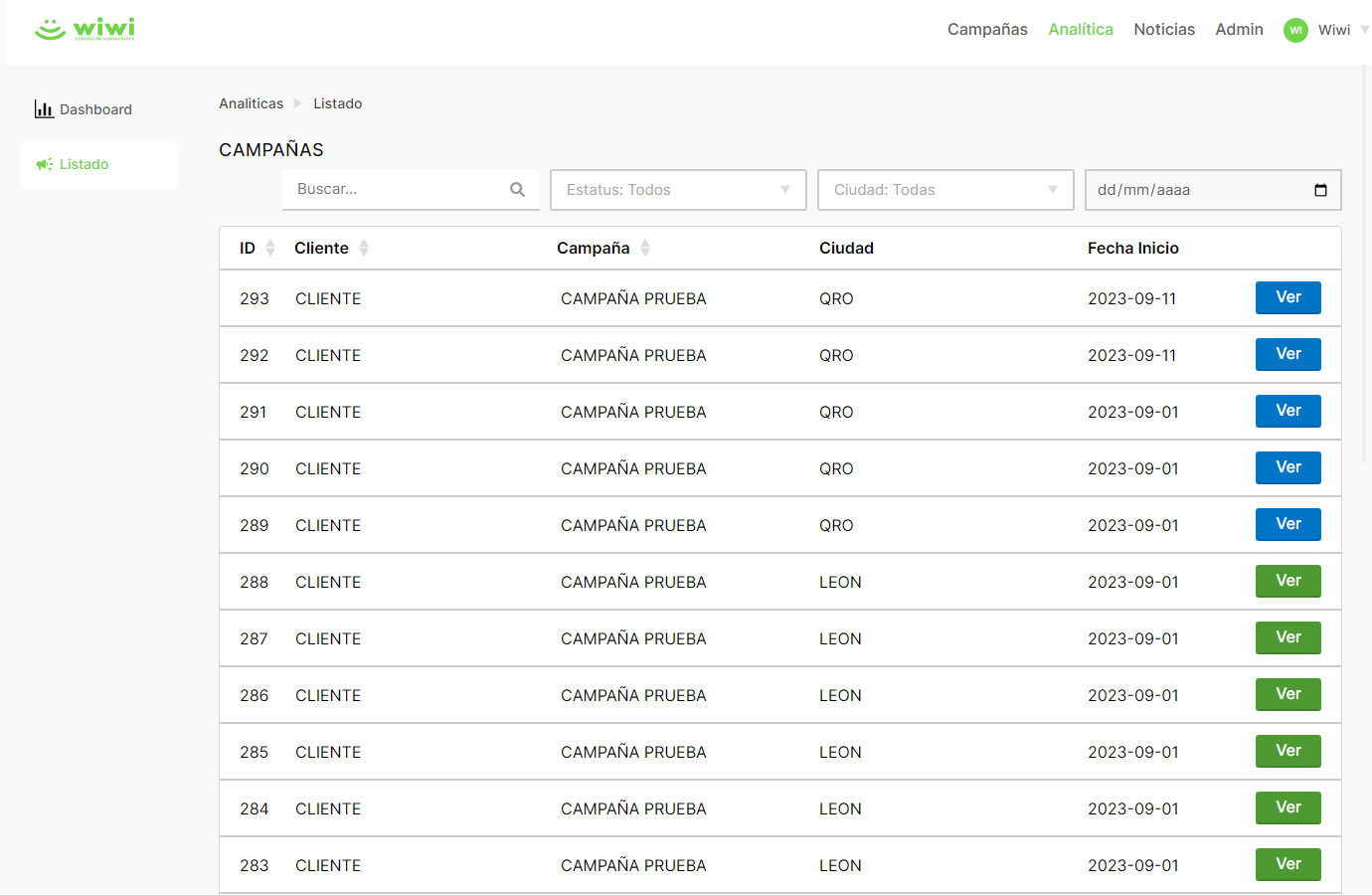Open the Ciudad: Todas dropdown
The width and height of the screenshot is (1372, 895).
tap(945, 190)
